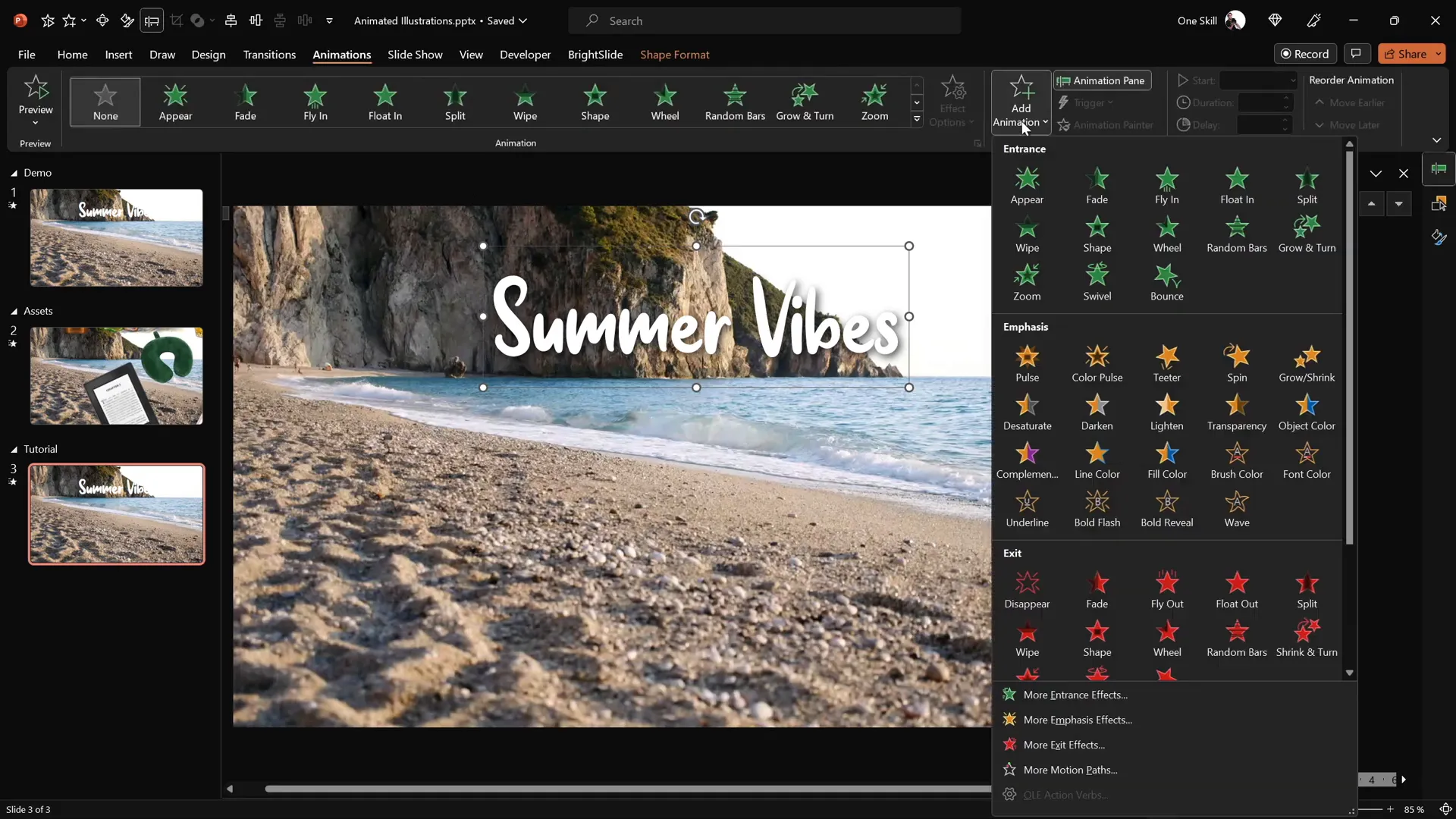The width and height of the screenshot is (1456, 819).
Task: Pick the Swivel entrance animation
Action: 1097,282
